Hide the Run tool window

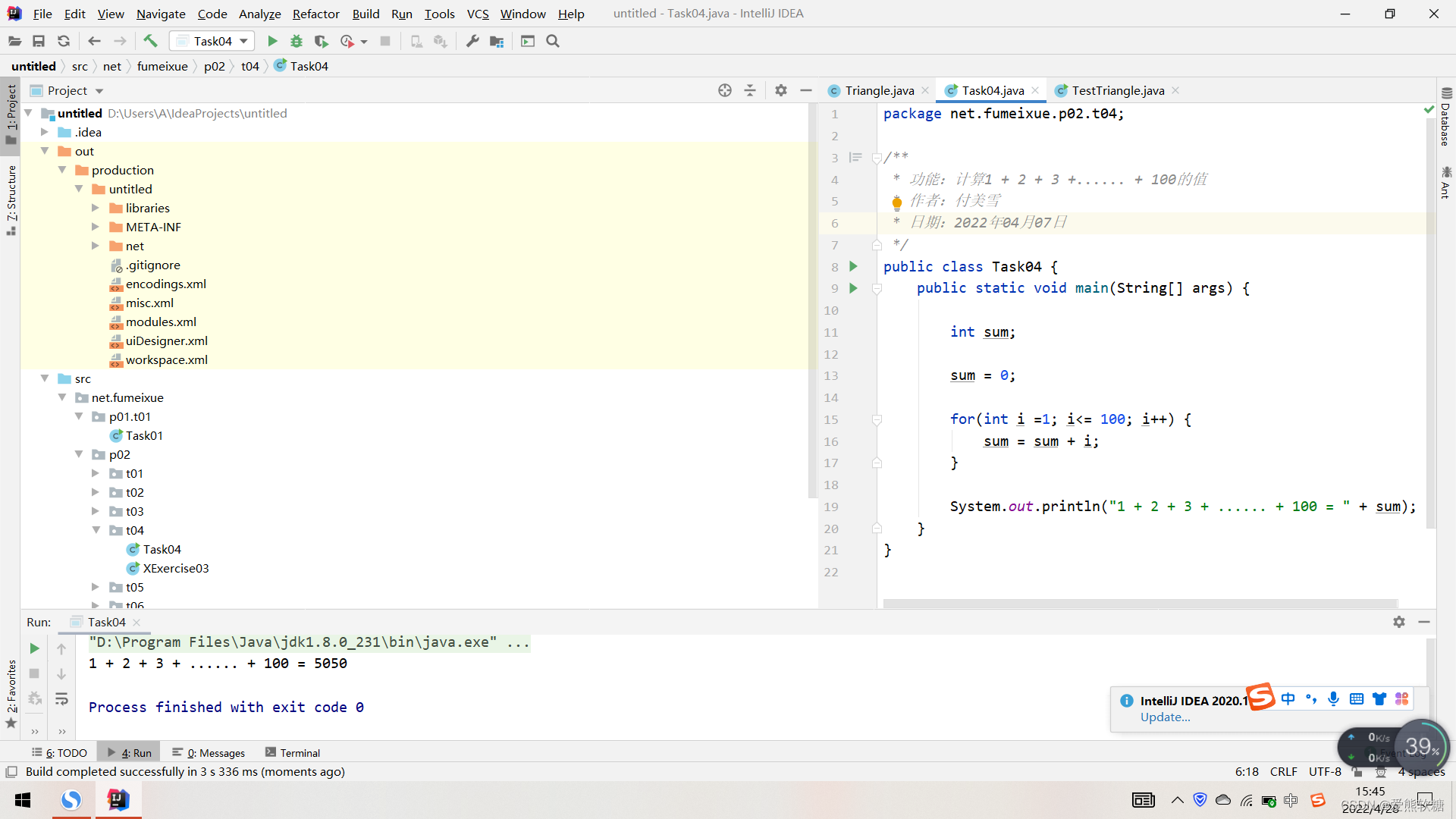(x=1424, y=622)
